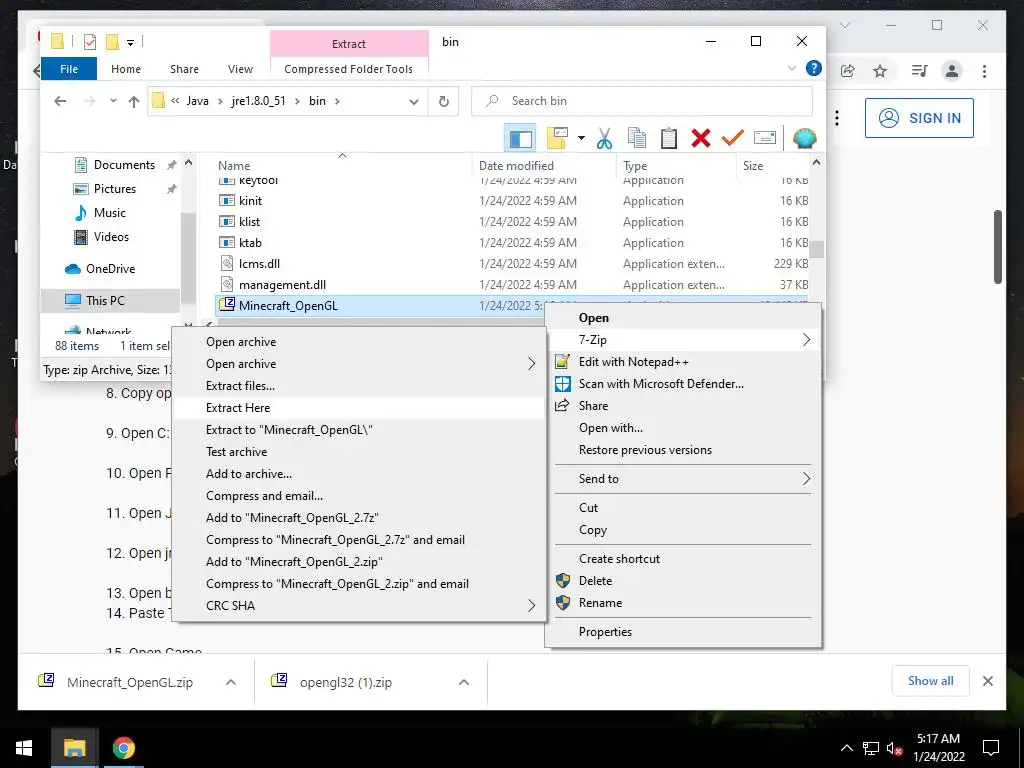Expand the 7-Zip submenu arrow

807,340
